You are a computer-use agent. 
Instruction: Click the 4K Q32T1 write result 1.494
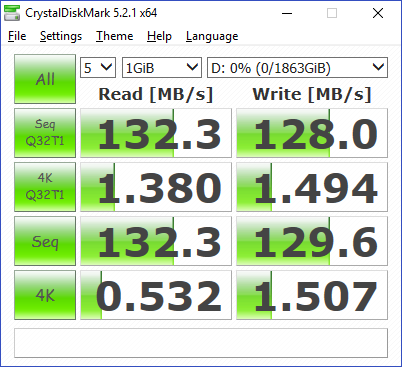click(312, 187)
